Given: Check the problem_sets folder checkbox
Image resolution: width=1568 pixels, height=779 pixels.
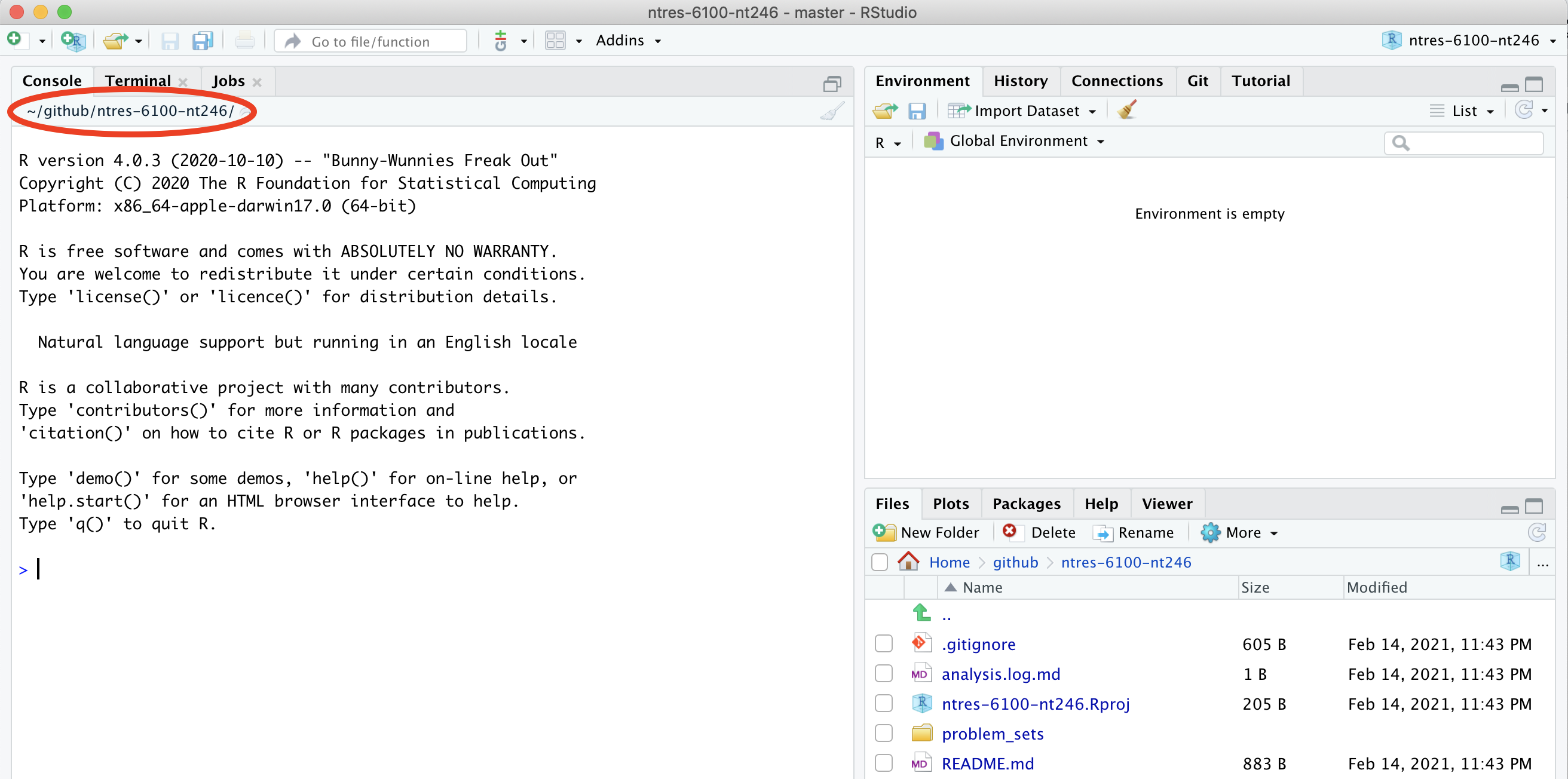Looking at the screenshot, I should coord(884,734).
